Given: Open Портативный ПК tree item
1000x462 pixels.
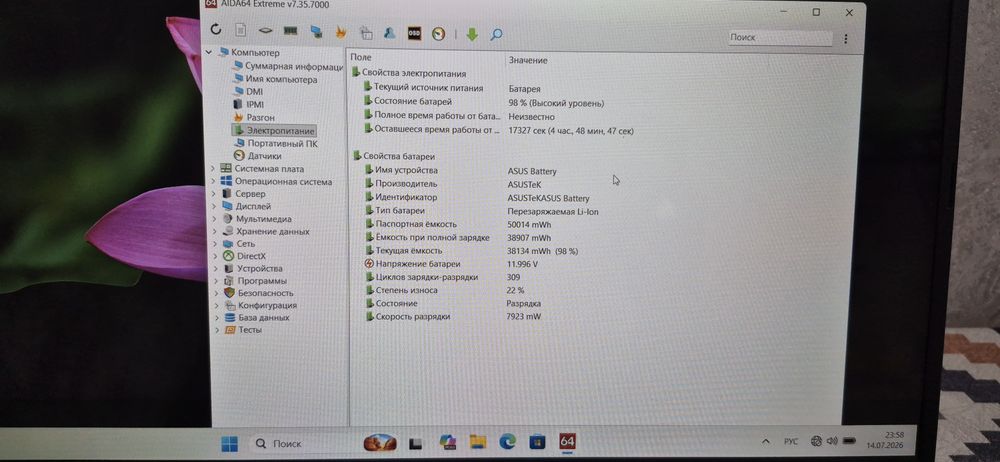Looking at the screenshot, I should [x=276, y=144].
